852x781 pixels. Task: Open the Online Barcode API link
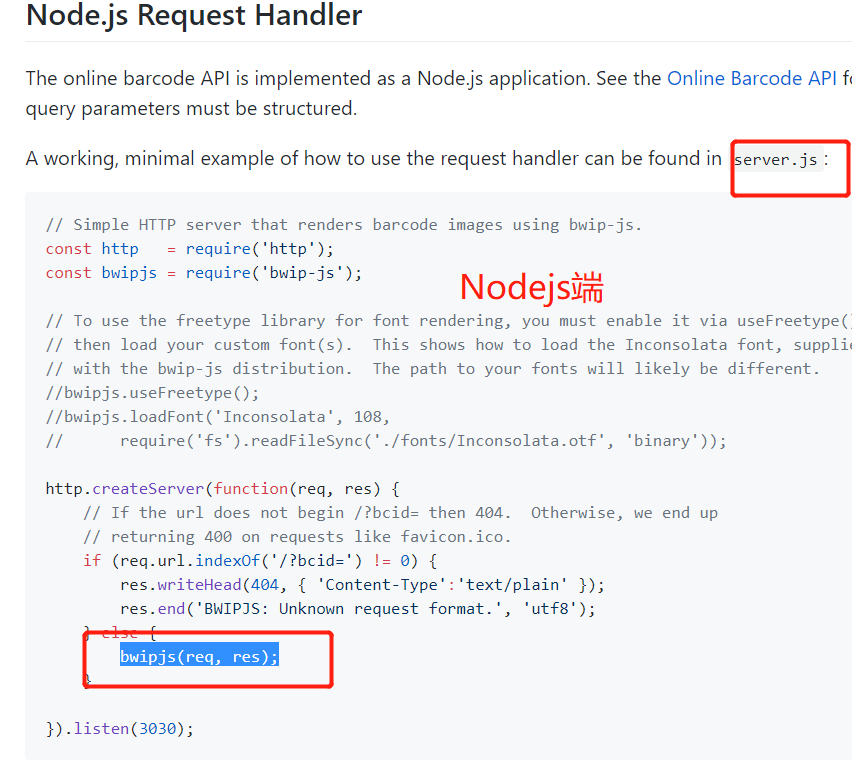click(x=751, y=78)
